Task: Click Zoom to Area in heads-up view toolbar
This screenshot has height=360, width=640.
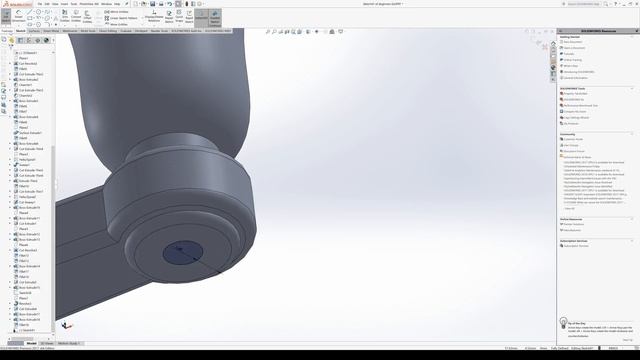Action: (274, 31)
